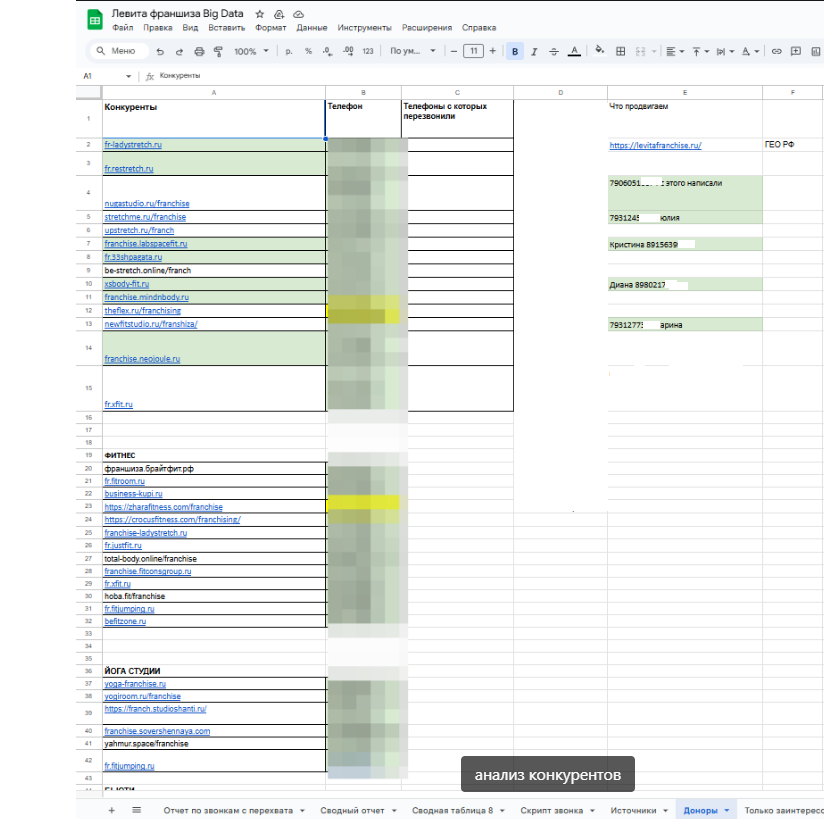Image resolution: width=824 pixels, height=819 pixels.
Task: Open the font dropdown
Action: pyautogui.click(x=412, y=51)
